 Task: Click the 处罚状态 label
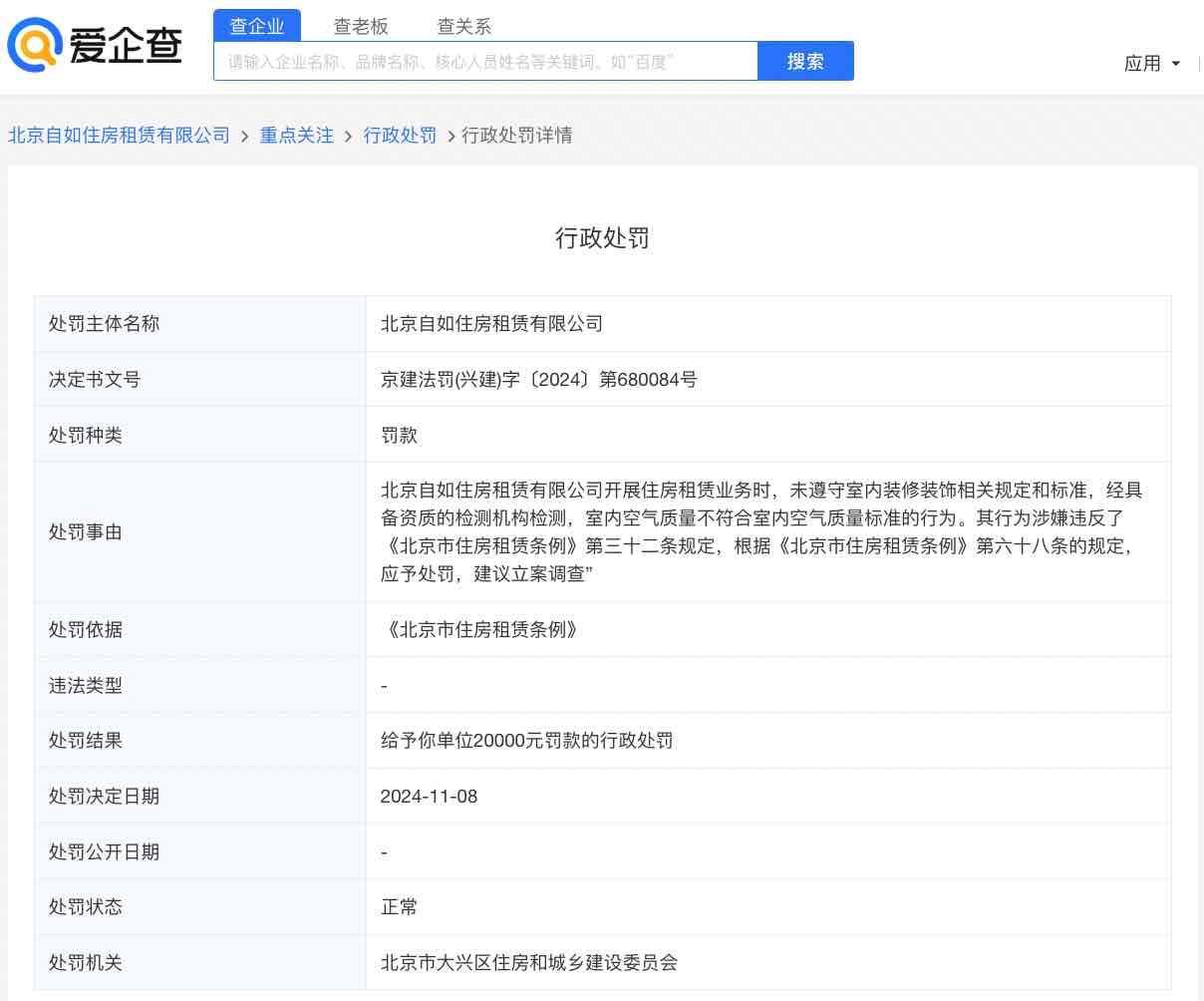[x=86, y=906]
